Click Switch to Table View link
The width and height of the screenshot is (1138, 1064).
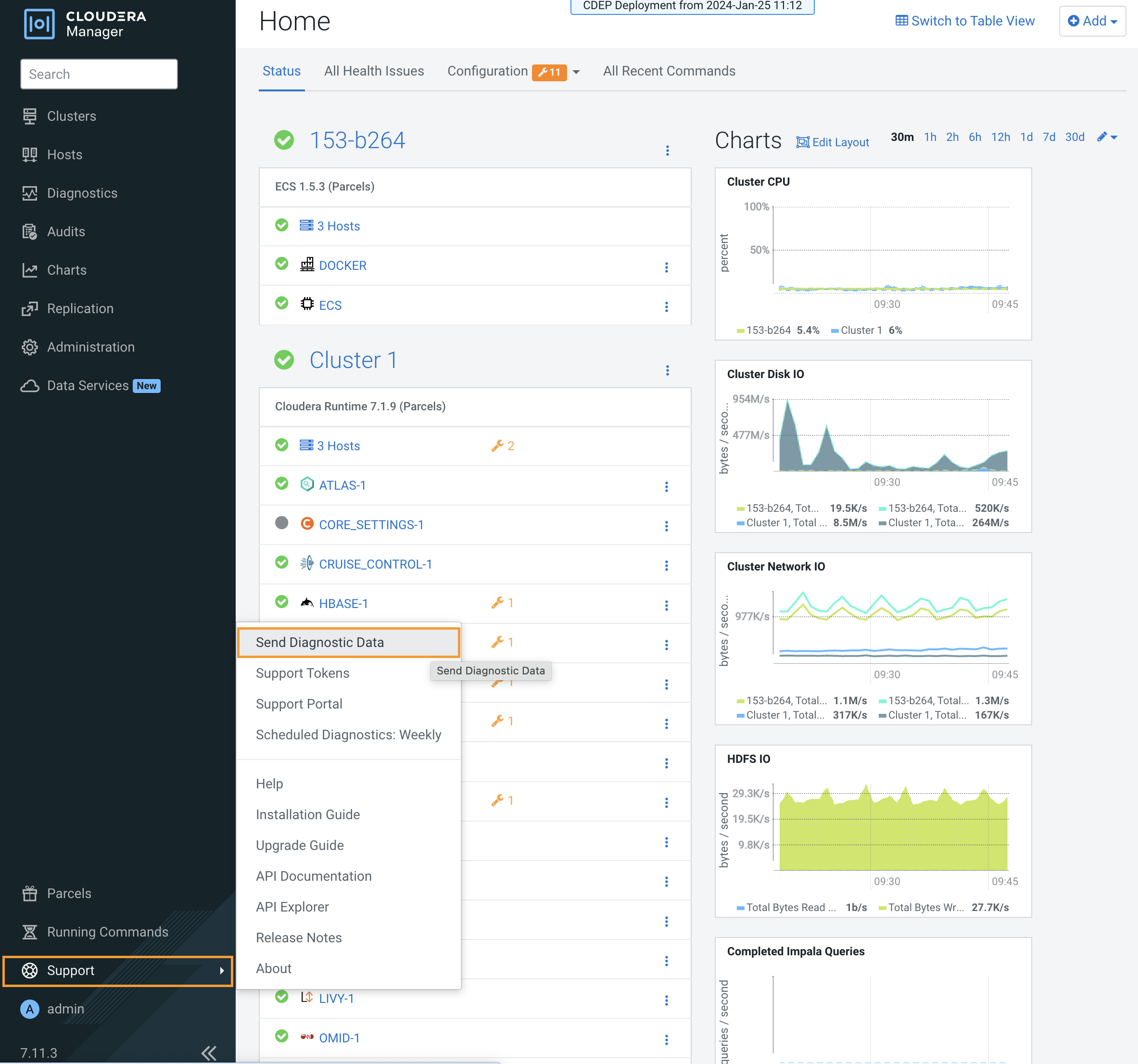(x=965, y=21)
